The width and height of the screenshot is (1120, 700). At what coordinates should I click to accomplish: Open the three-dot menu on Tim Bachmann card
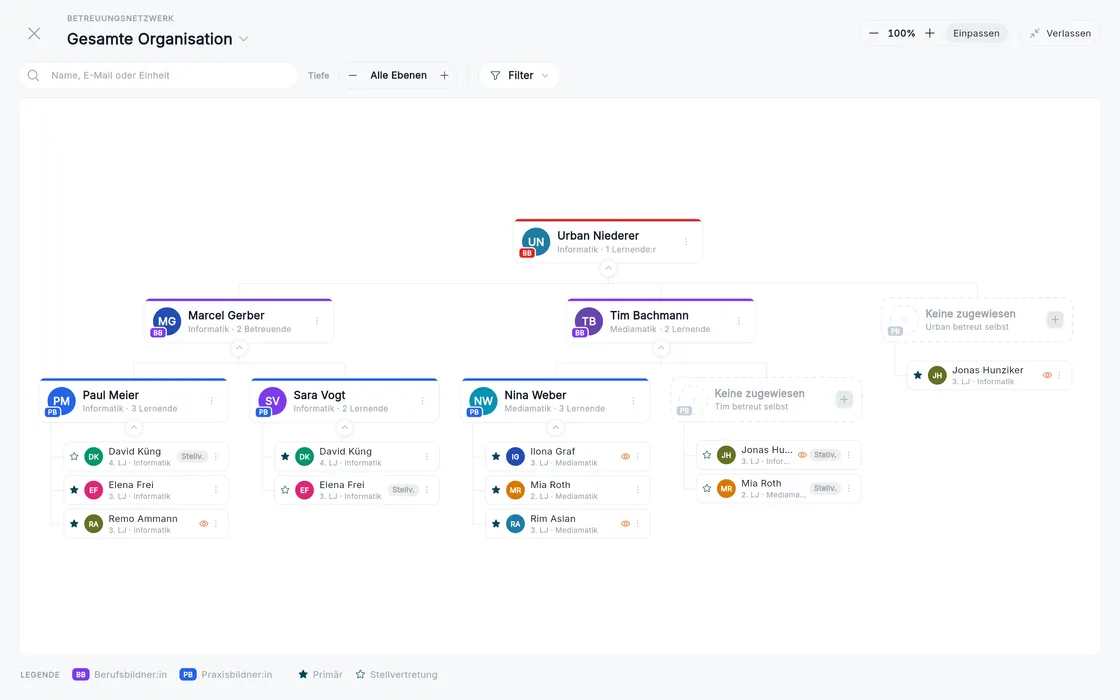739,321
